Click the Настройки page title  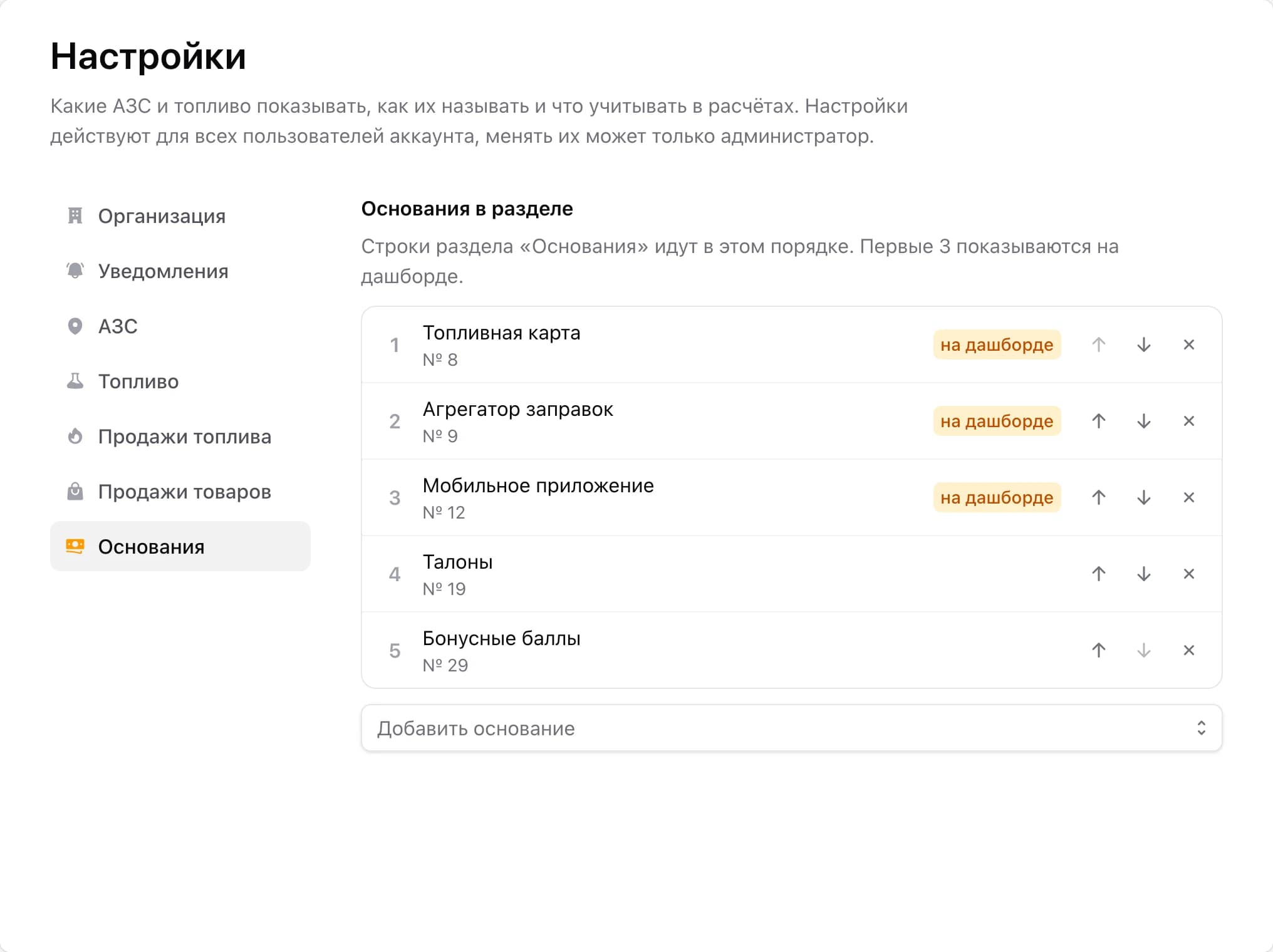[x=148, y=56]
